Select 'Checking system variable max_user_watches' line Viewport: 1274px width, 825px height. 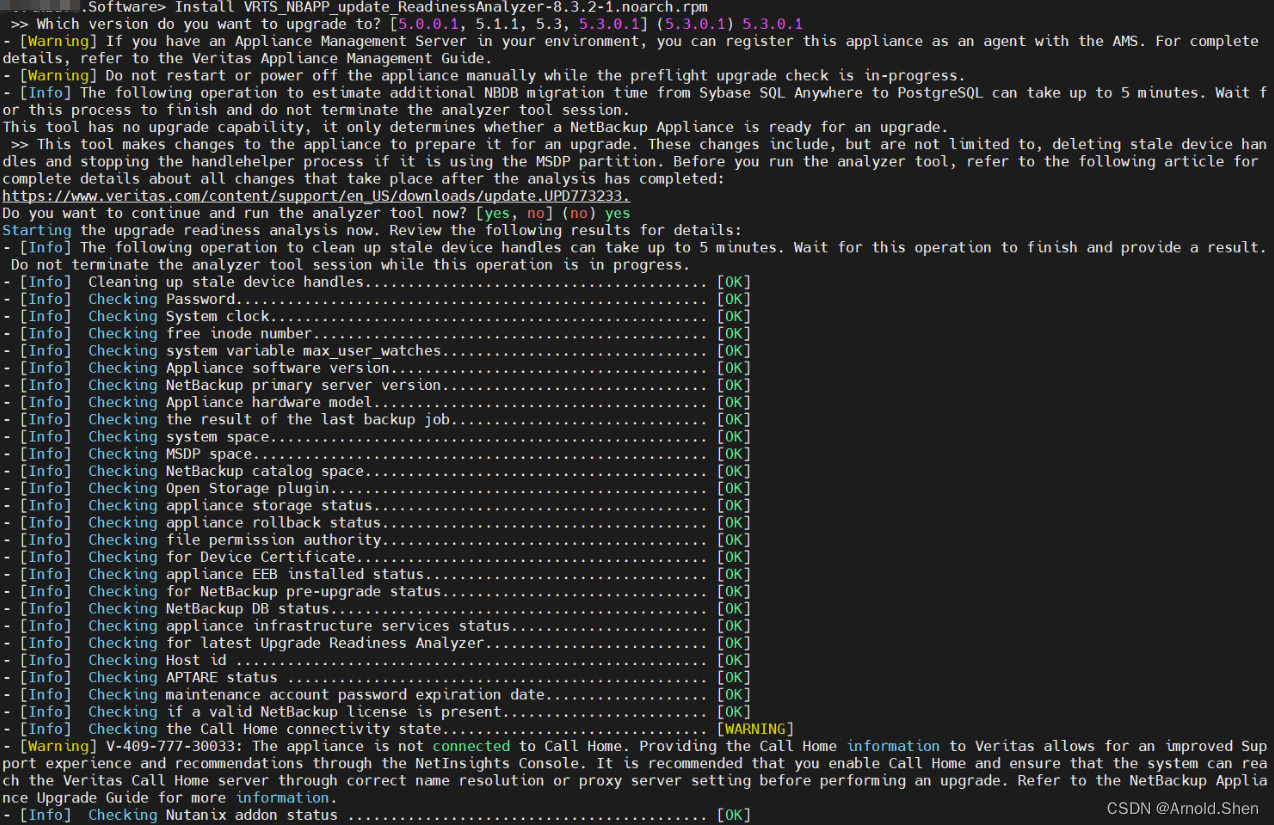click(376, 351)
